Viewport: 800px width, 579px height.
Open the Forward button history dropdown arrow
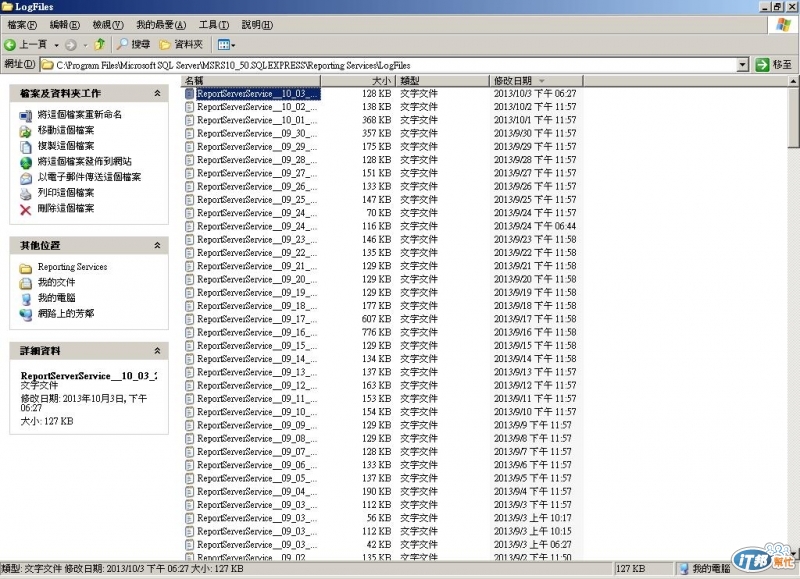[x=85, y=45]
